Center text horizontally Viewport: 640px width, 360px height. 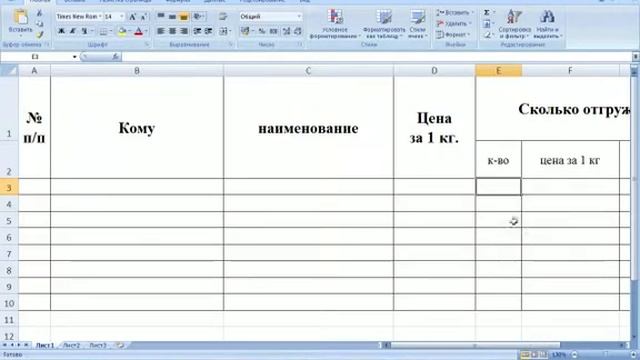click(172, 31)
